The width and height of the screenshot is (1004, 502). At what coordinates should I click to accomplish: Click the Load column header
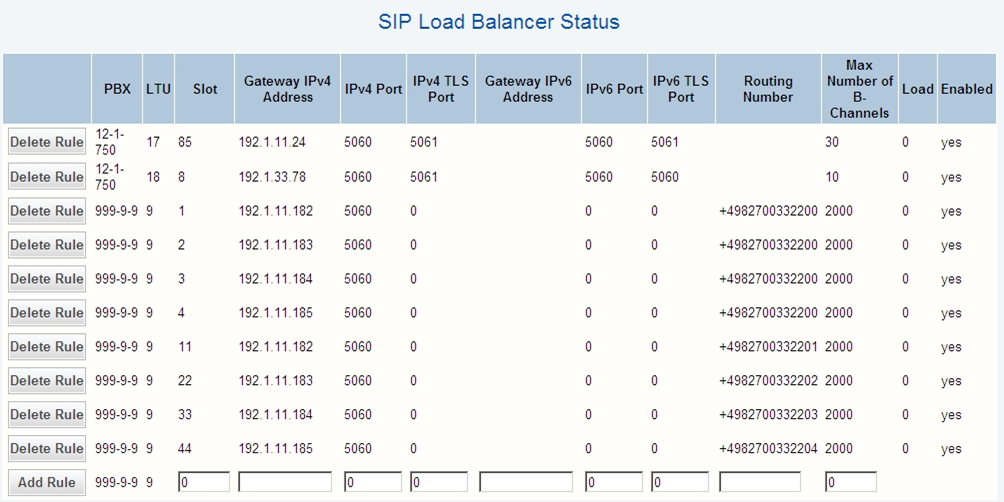(918, 89)
